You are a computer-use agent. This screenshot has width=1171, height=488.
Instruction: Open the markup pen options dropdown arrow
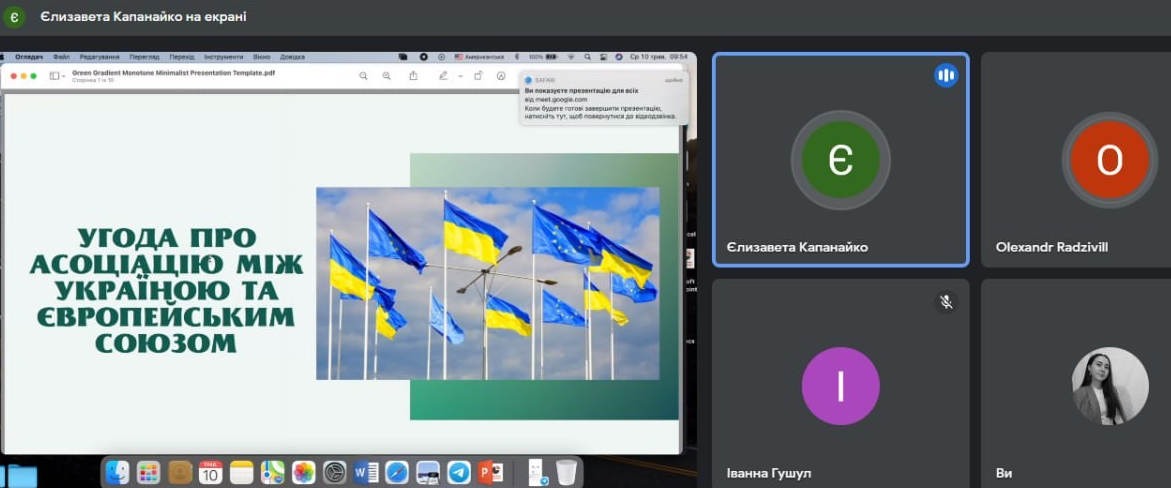(460, 76)
